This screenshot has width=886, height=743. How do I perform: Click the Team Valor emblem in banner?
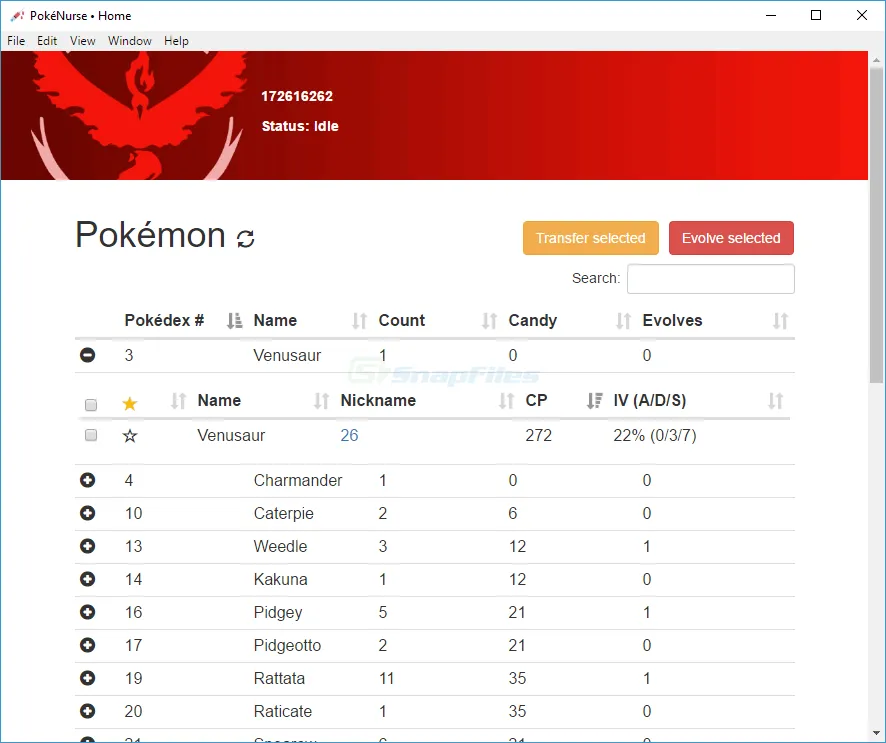click(x=139, y=116)
